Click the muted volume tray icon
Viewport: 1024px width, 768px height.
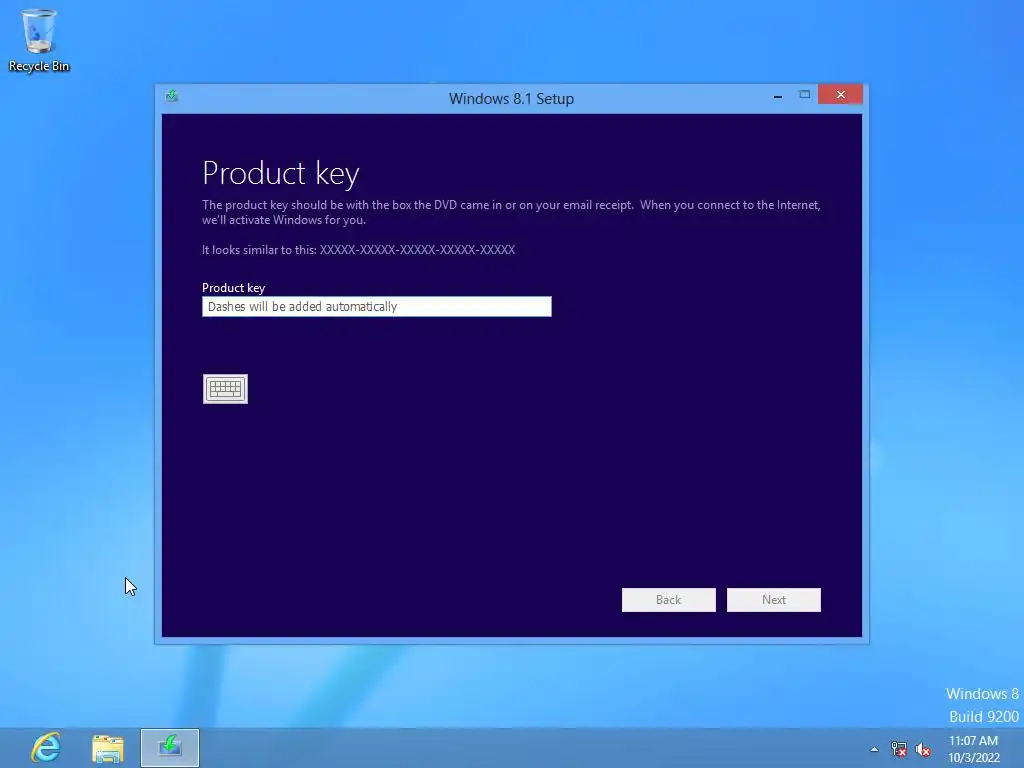click(x=923, y=749)
